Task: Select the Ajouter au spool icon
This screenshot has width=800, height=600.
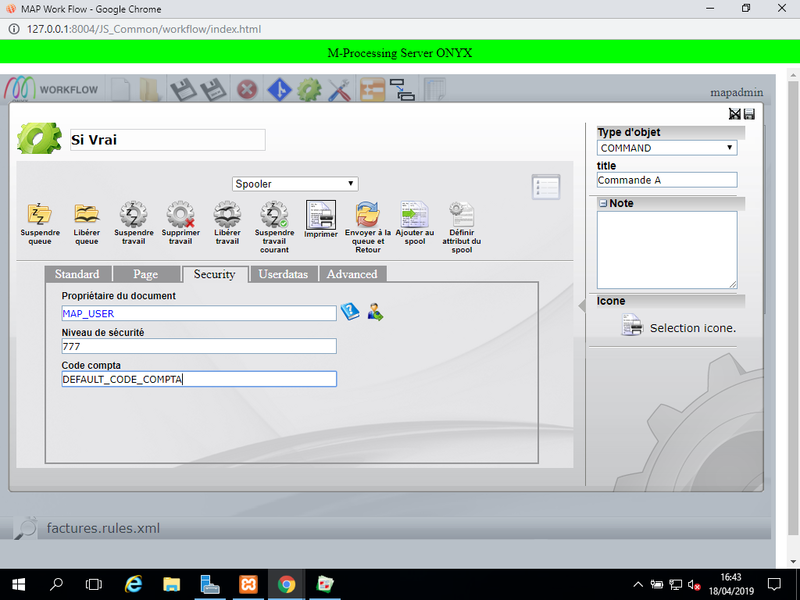Action: tap(415, 214)
